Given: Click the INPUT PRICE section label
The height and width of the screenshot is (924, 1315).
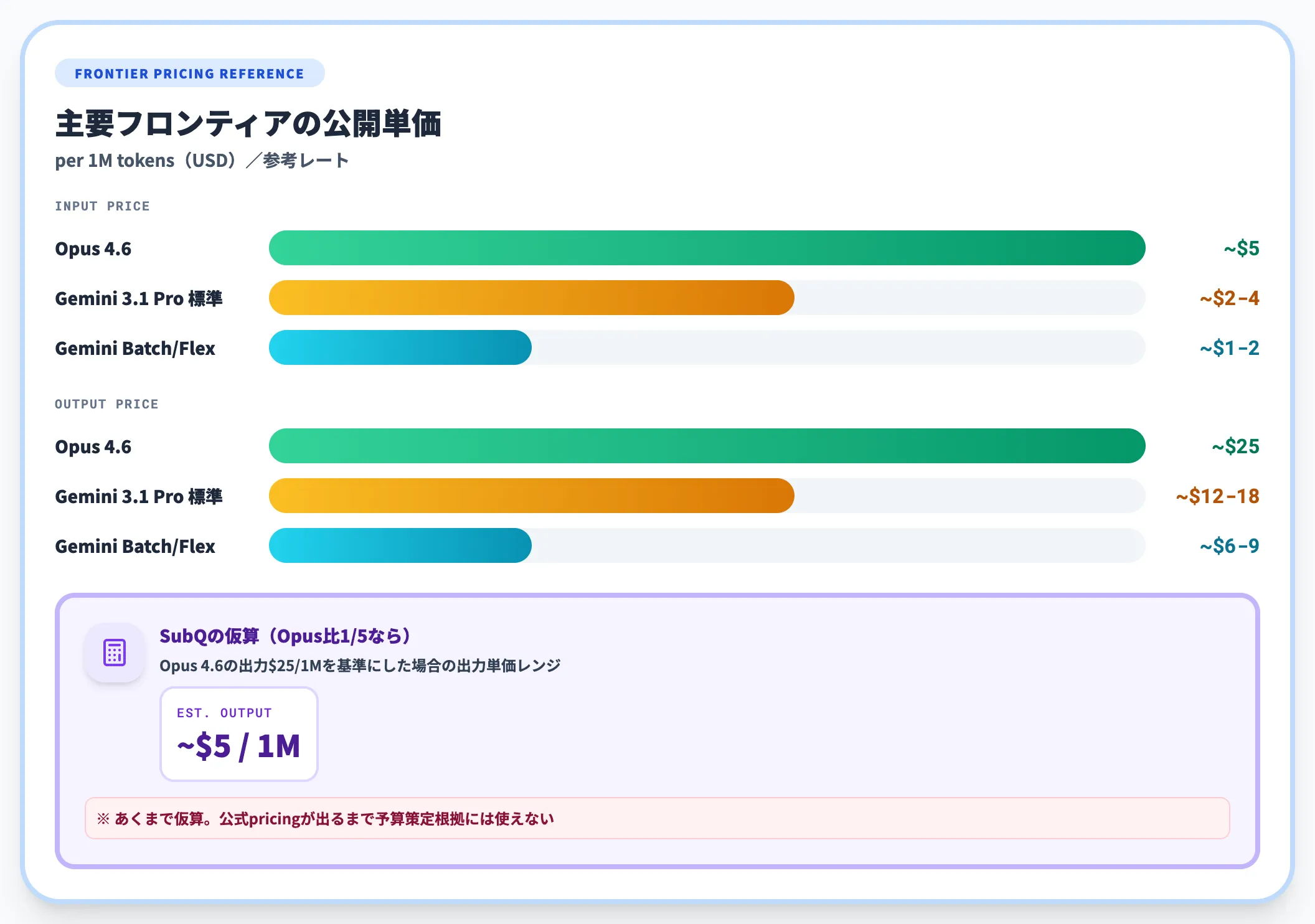Looking at the screenshot, I should (102, 206).
